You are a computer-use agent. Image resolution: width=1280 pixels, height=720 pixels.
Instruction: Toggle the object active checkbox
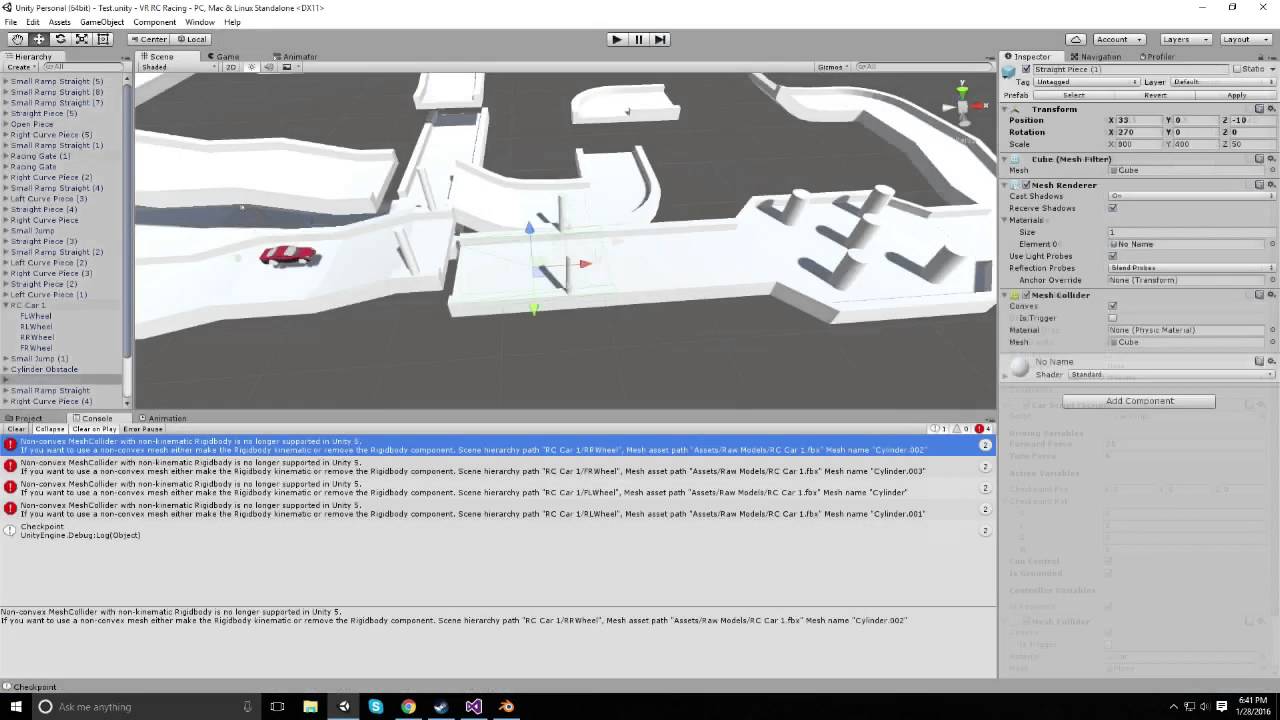[x=1026, y=69]
